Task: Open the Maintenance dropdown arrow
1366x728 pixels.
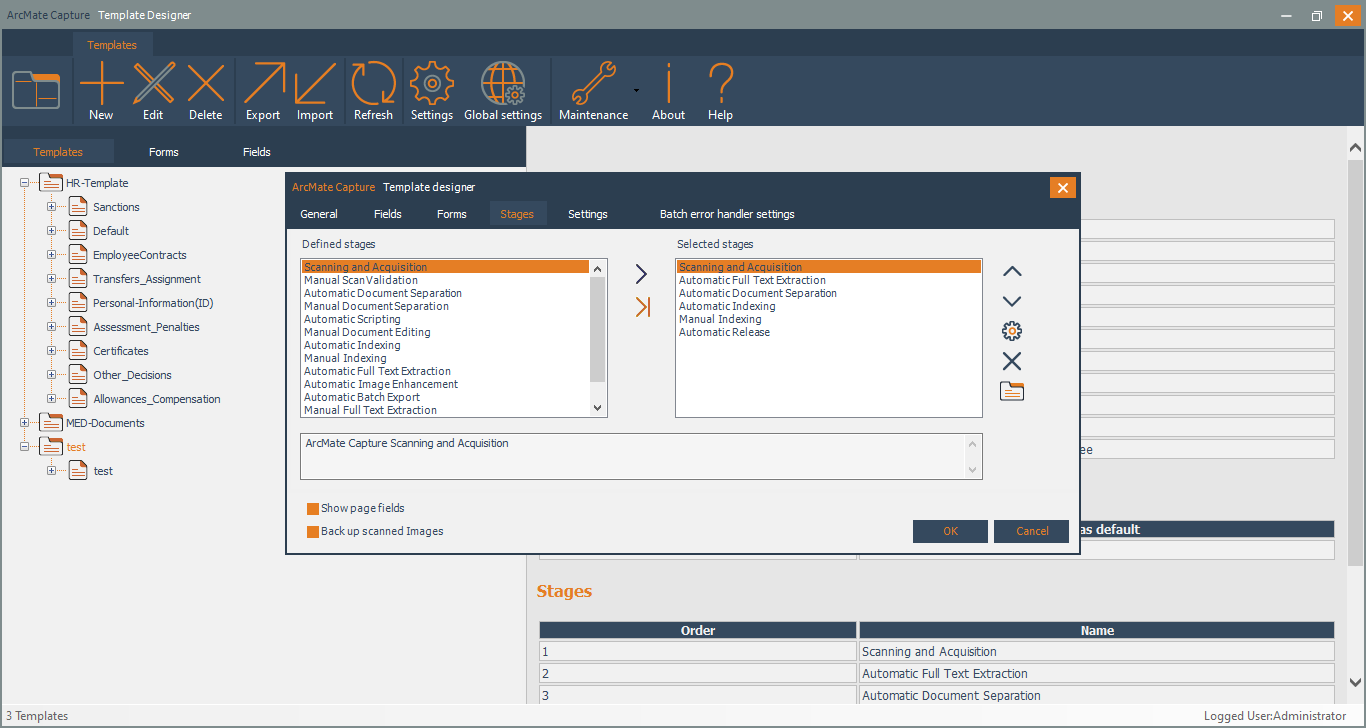Action: [636, 91]
